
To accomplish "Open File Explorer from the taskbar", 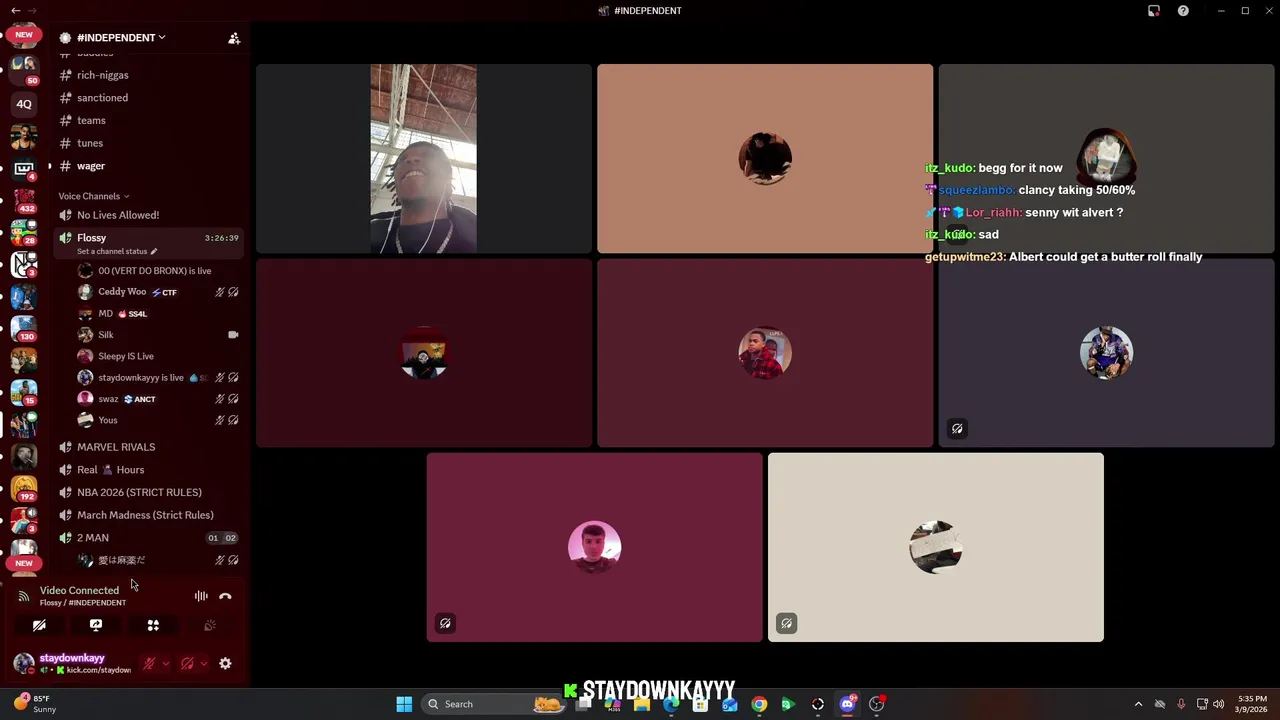I will (x=641, y=704).
